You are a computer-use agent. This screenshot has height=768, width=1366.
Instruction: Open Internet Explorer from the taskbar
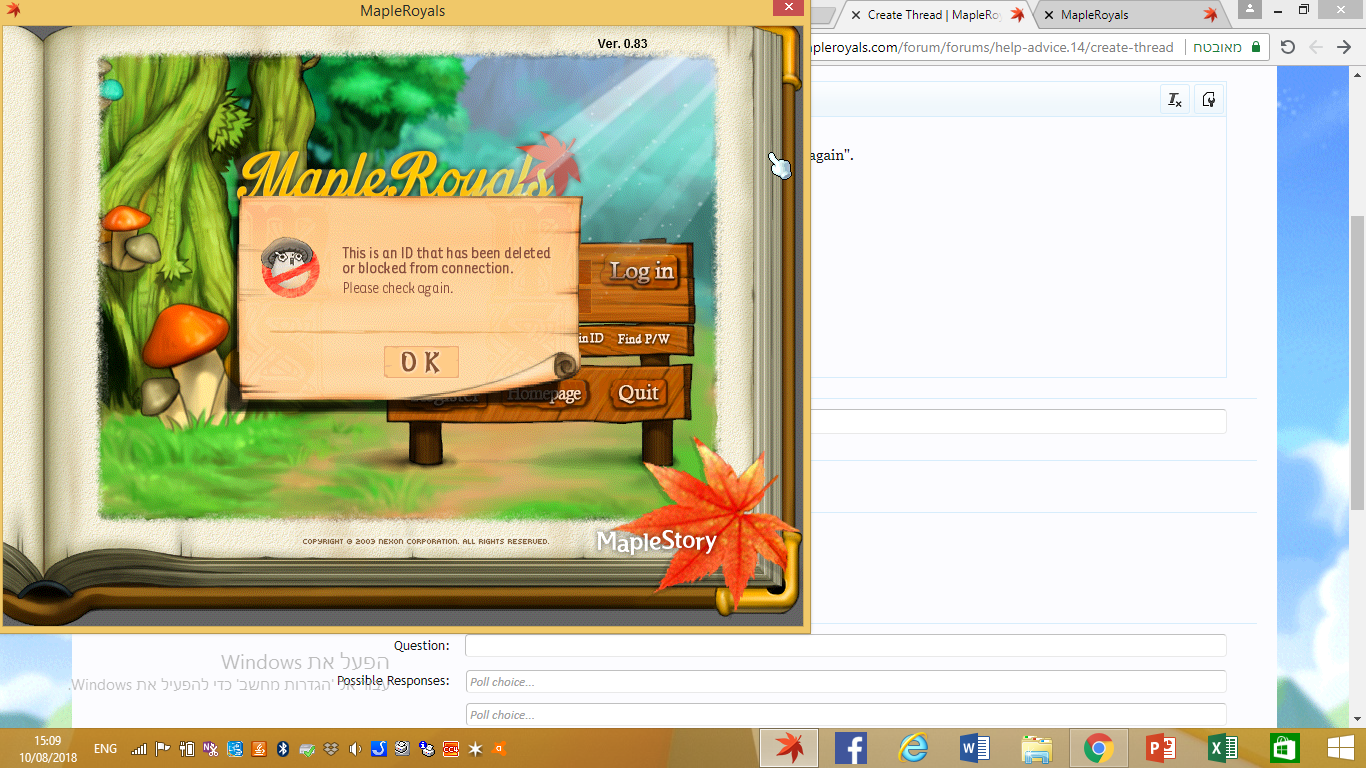(912, 748)
